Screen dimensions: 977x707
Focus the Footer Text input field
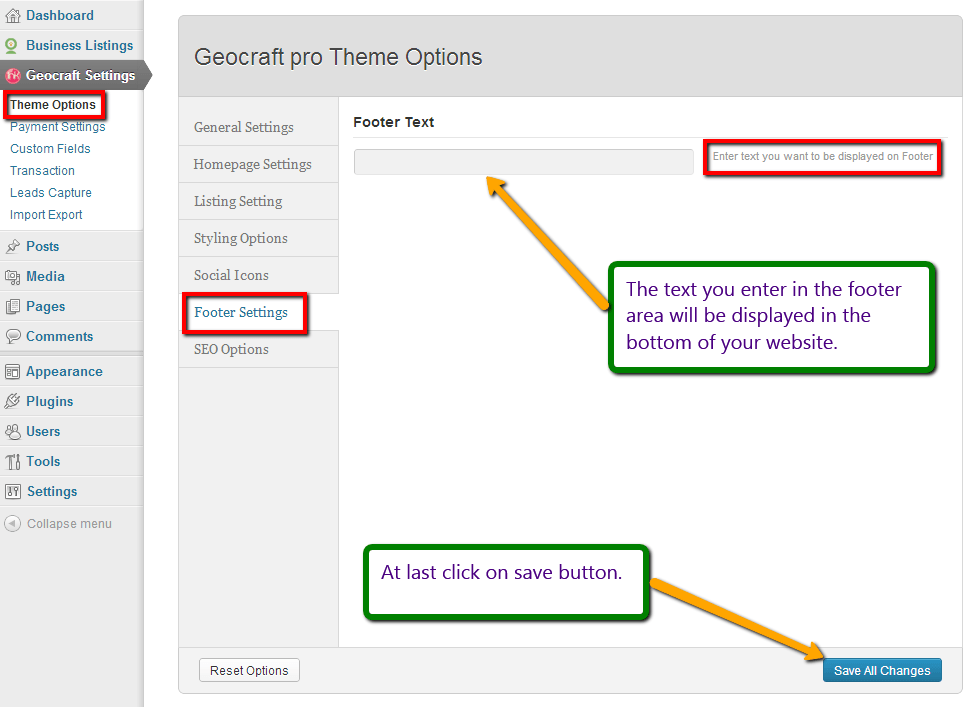(x=523, y=162)
